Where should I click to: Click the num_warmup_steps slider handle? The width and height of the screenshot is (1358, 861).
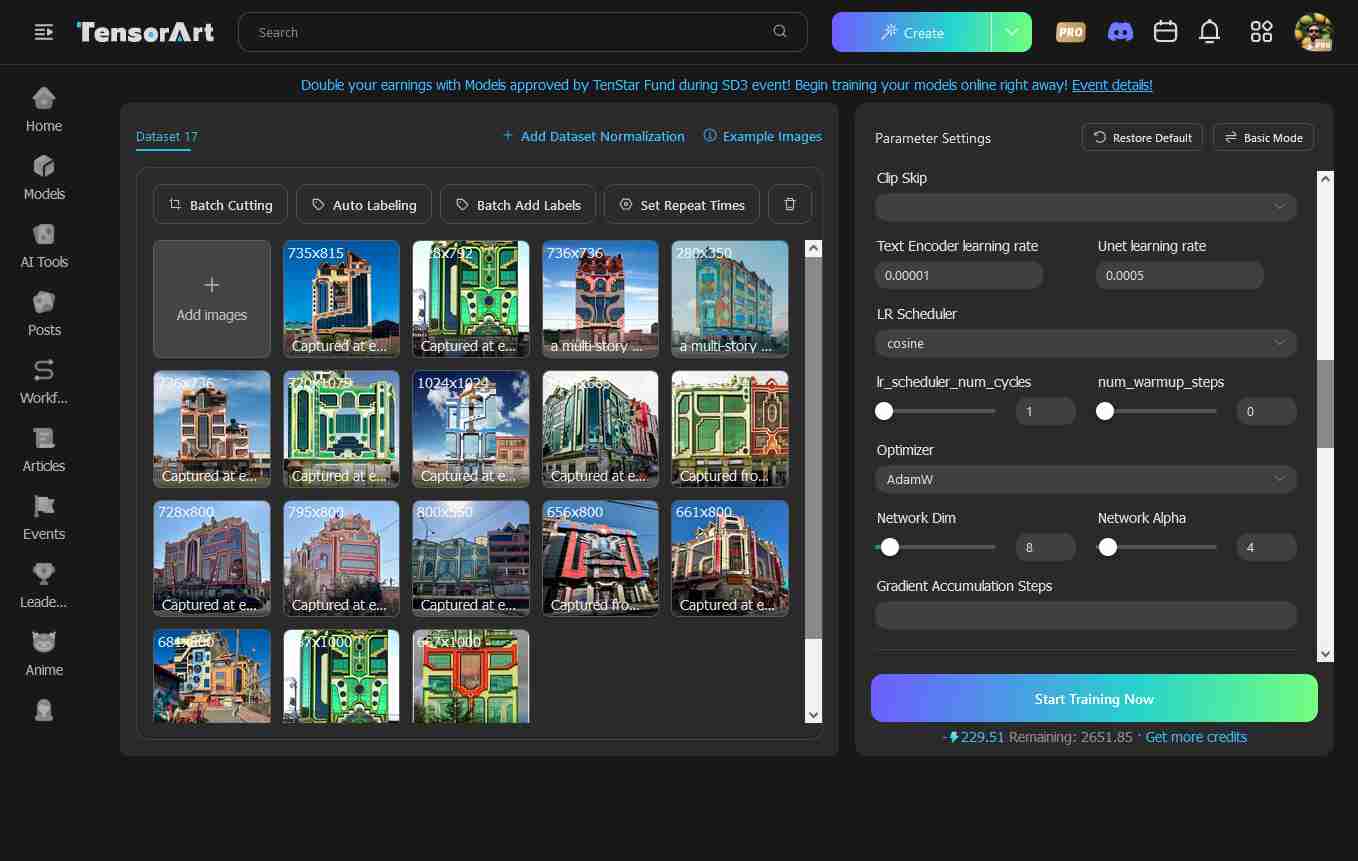(1105, 411)
